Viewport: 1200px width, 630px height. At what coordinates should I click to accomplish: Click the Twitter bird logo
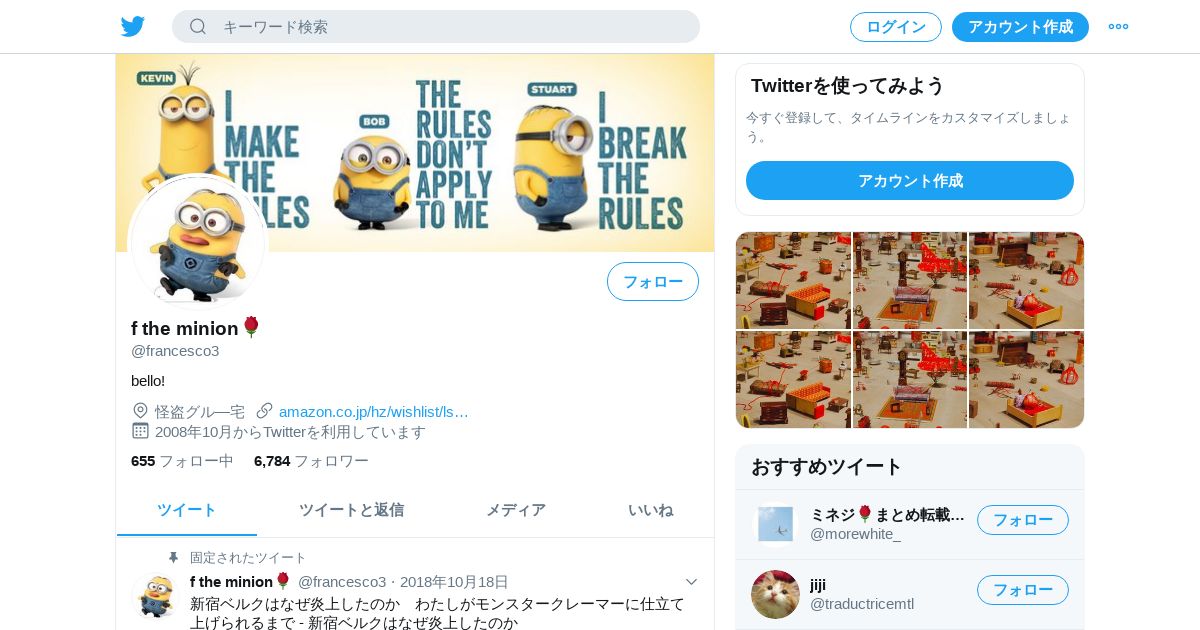point(133,27)
